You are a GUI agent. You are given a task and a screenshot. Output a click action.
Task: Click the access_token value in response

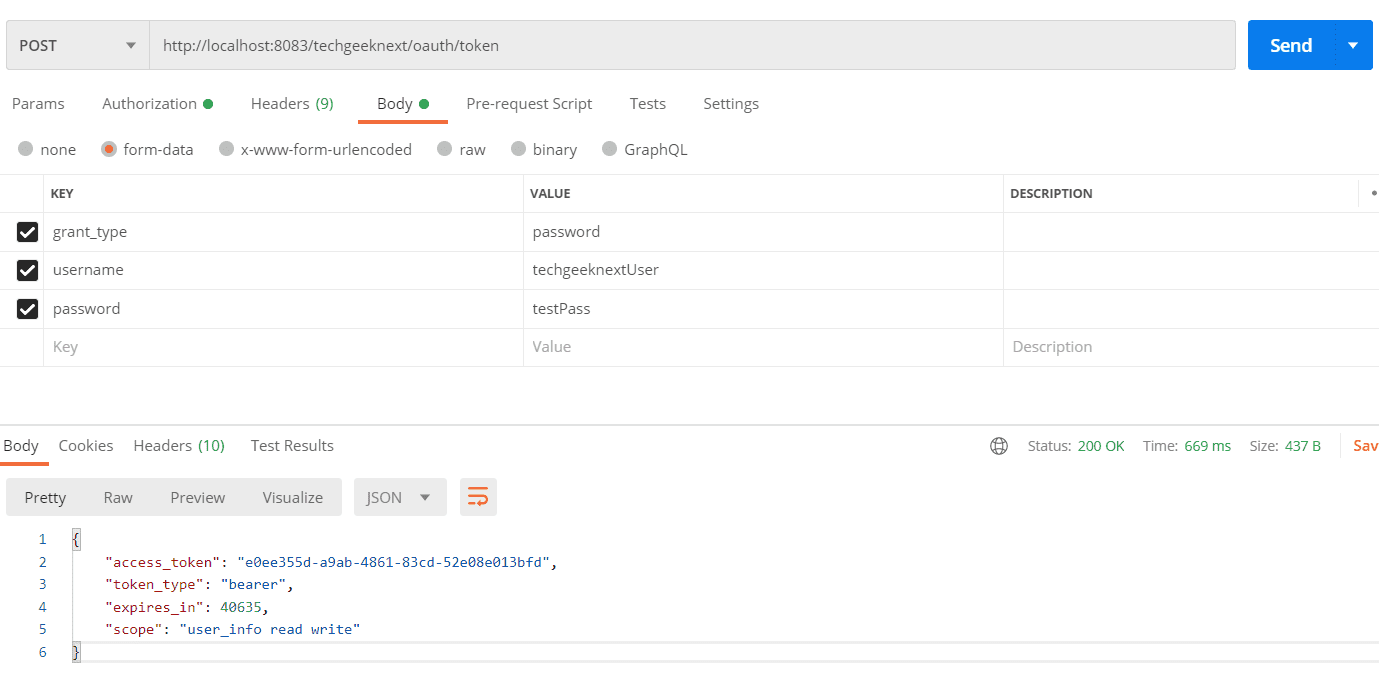[x=394, y=562]
